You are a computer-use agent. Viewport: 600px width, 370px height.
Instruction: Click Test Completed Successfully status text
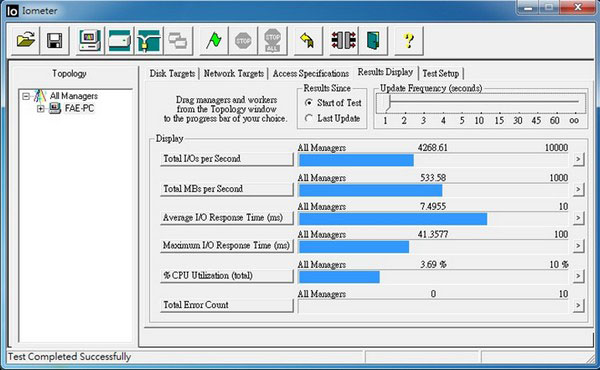click(69, 357)
